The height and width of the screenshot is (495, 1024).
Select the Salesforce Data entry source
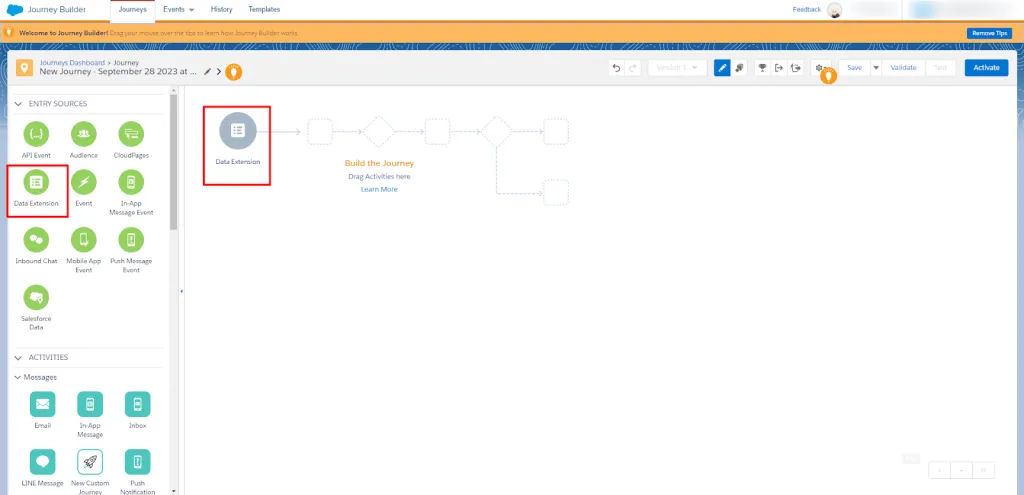click(x=36, y=297)
